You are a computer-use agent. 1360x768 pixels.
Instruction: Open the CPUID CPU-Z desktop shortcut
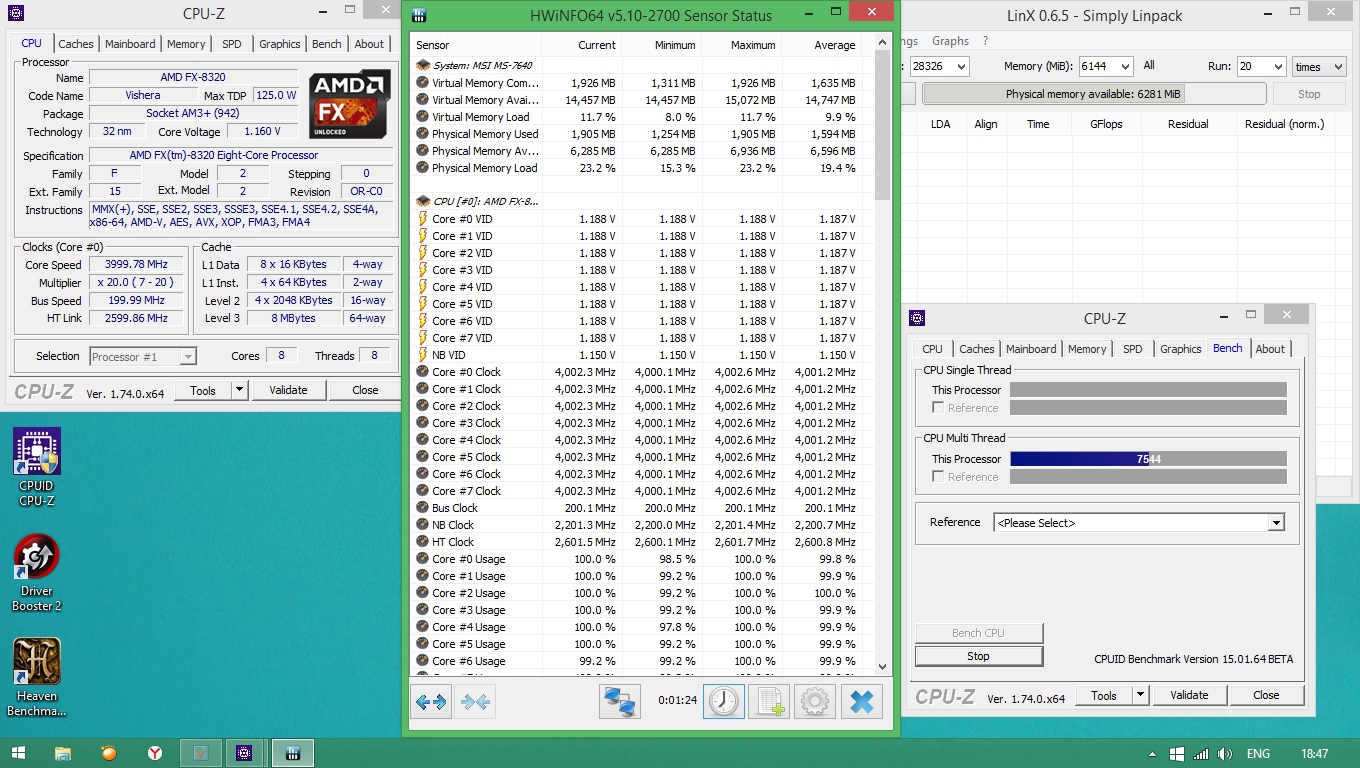(x=37, y=467)
